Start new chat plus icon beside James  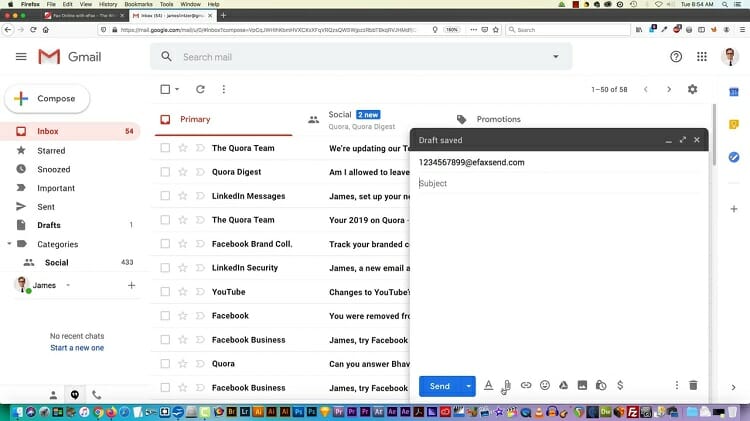pos(132,285)
